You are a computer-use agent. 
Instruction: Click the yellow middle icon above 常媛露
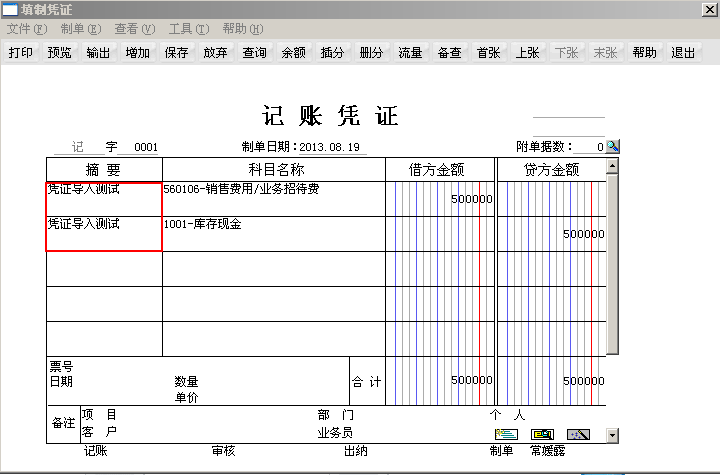[x=542, y=434]
